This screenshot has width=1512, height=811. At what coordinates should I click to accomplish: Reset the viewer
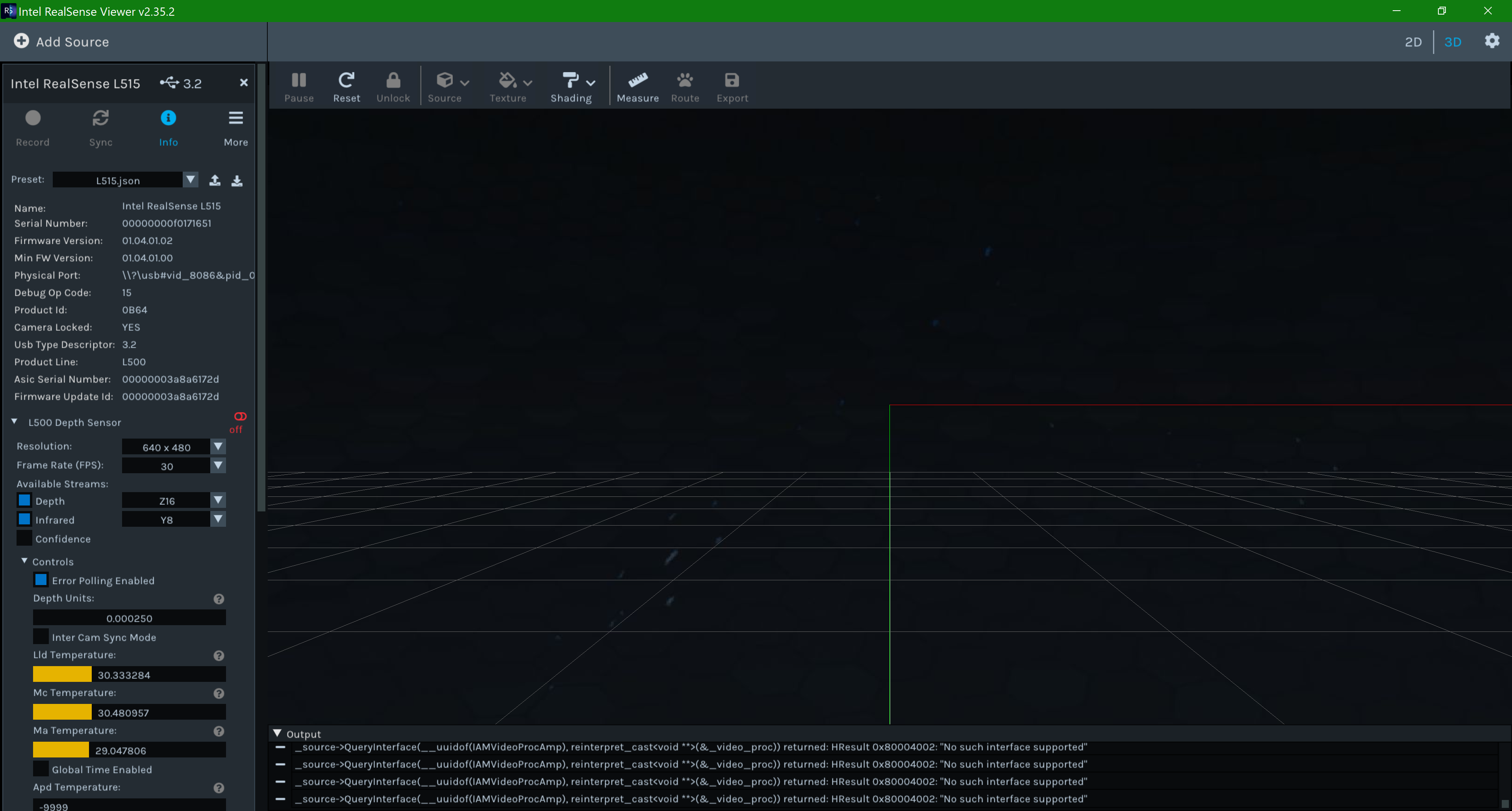tap(346, 86)
